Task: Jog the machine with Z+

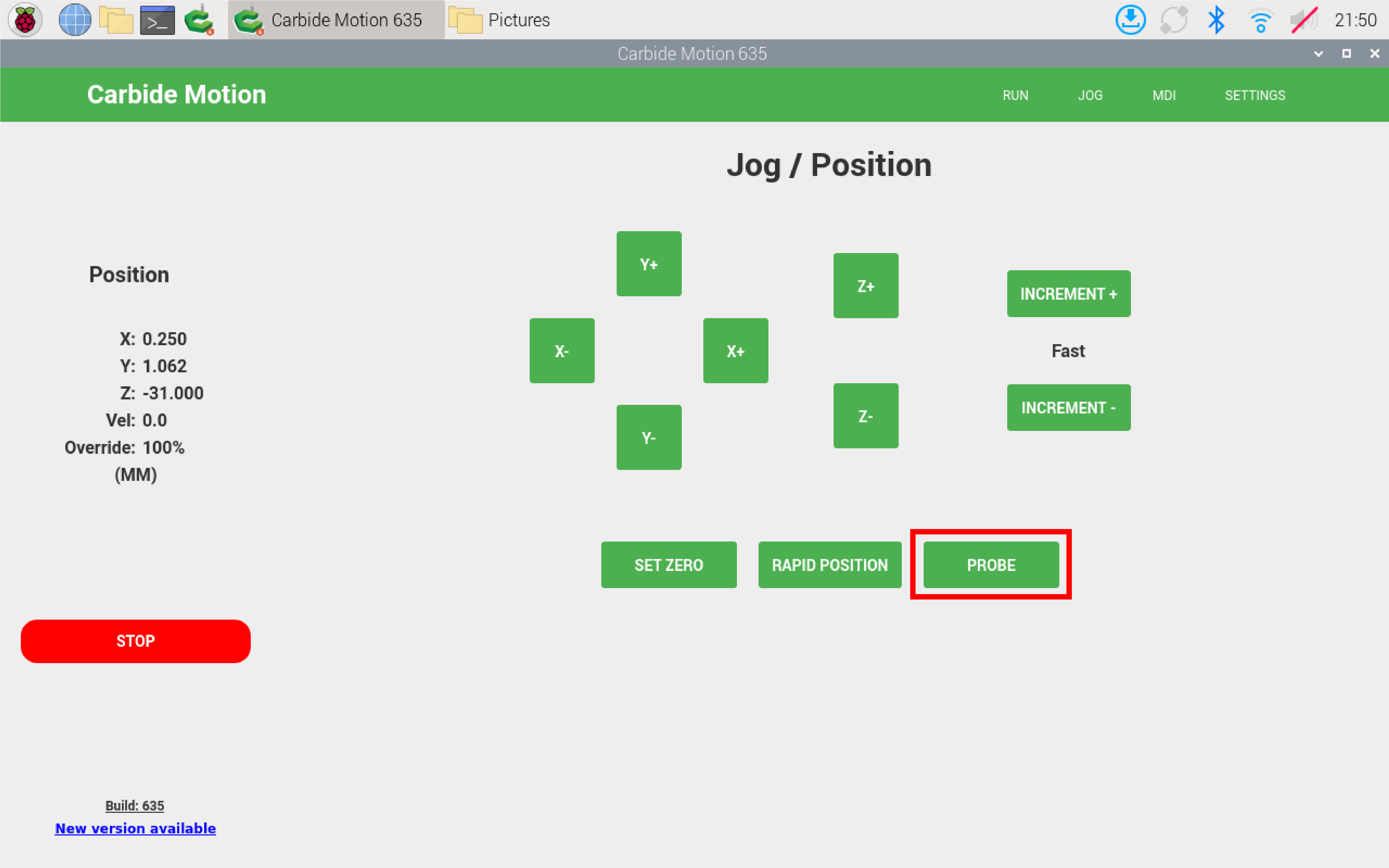Action: 865,286
